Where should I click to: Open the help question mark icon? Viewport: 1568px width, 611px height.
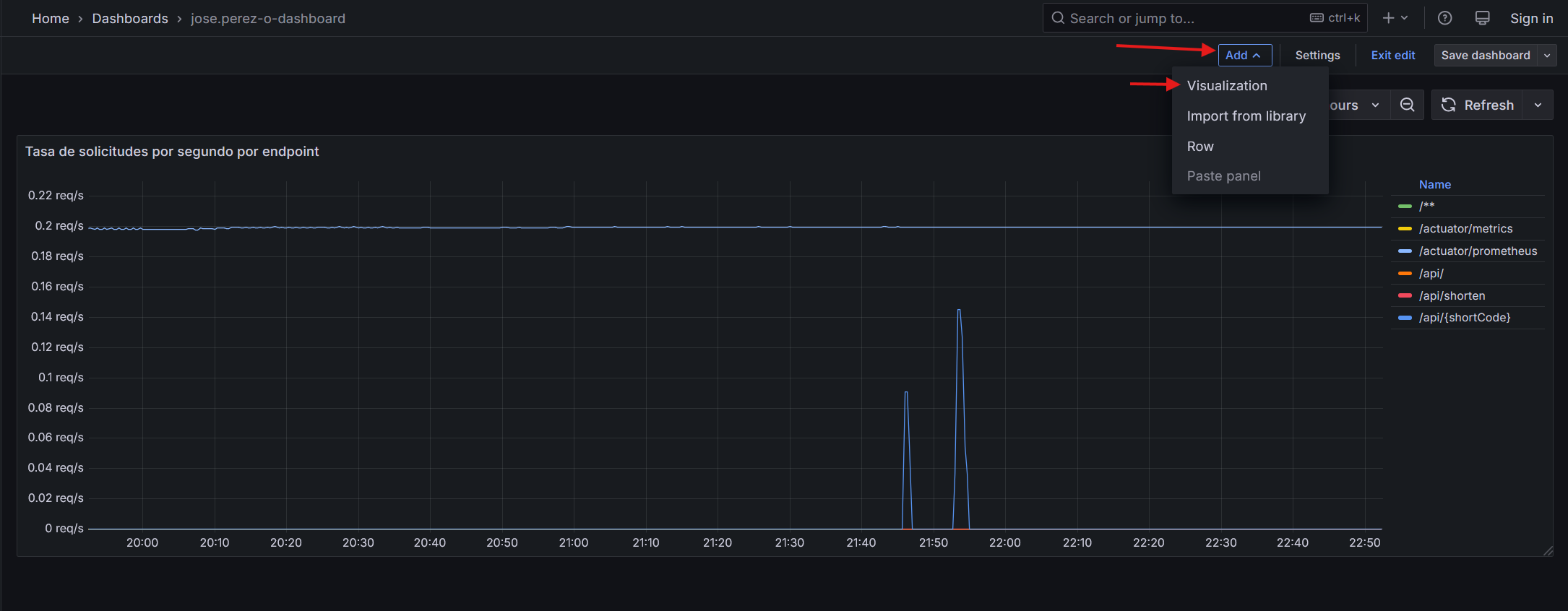pos(1444,18)
